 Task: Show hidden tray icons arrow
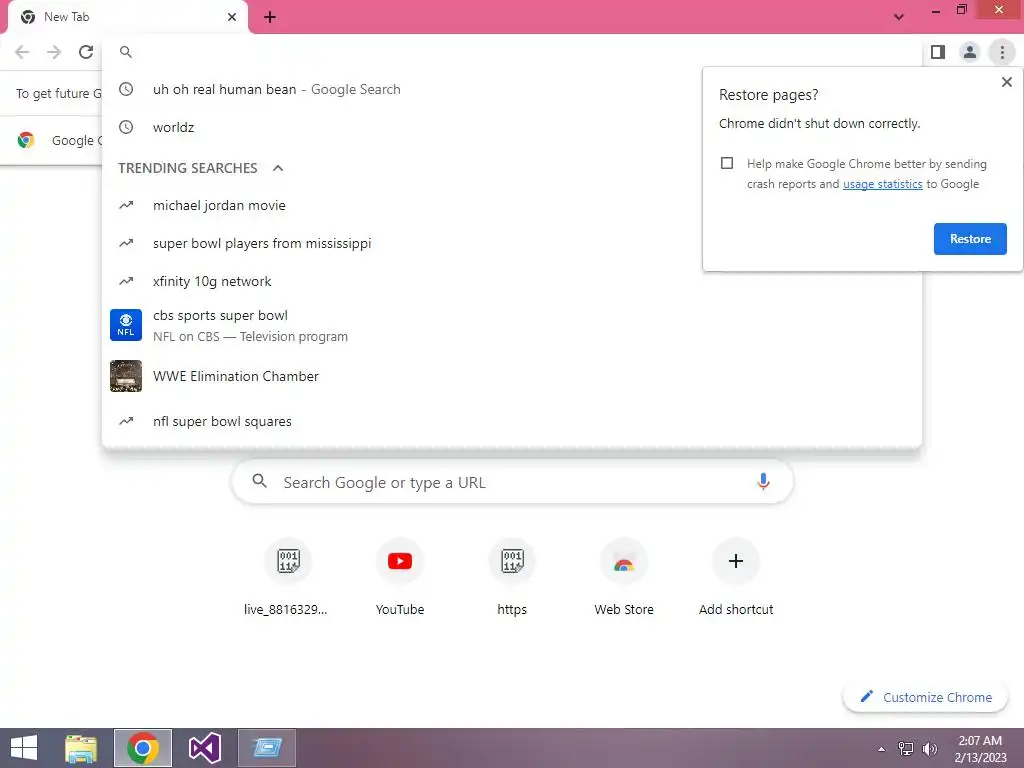882,749
